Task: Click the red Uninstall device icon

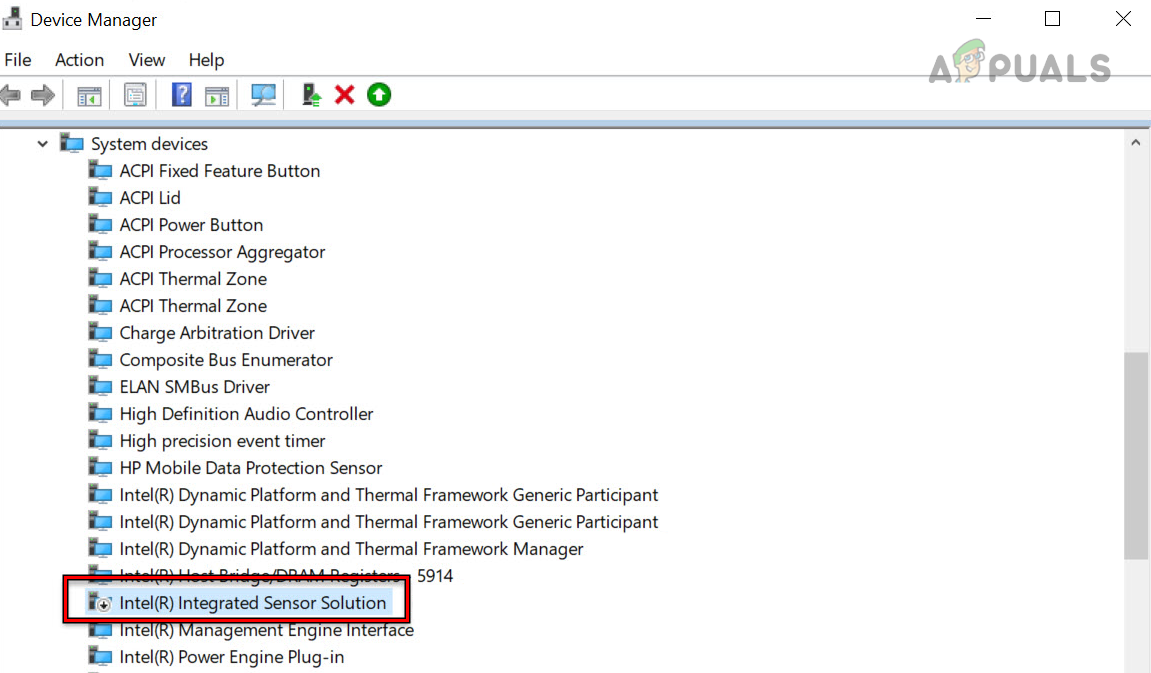Action: coord(344,95)
